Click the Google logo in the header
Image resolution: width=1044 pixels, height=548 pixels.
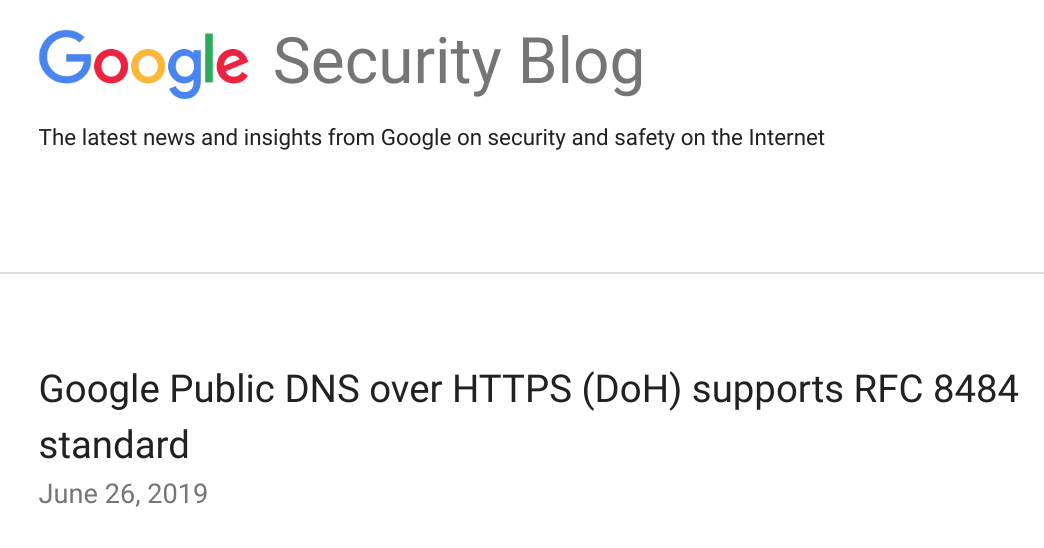143,63
